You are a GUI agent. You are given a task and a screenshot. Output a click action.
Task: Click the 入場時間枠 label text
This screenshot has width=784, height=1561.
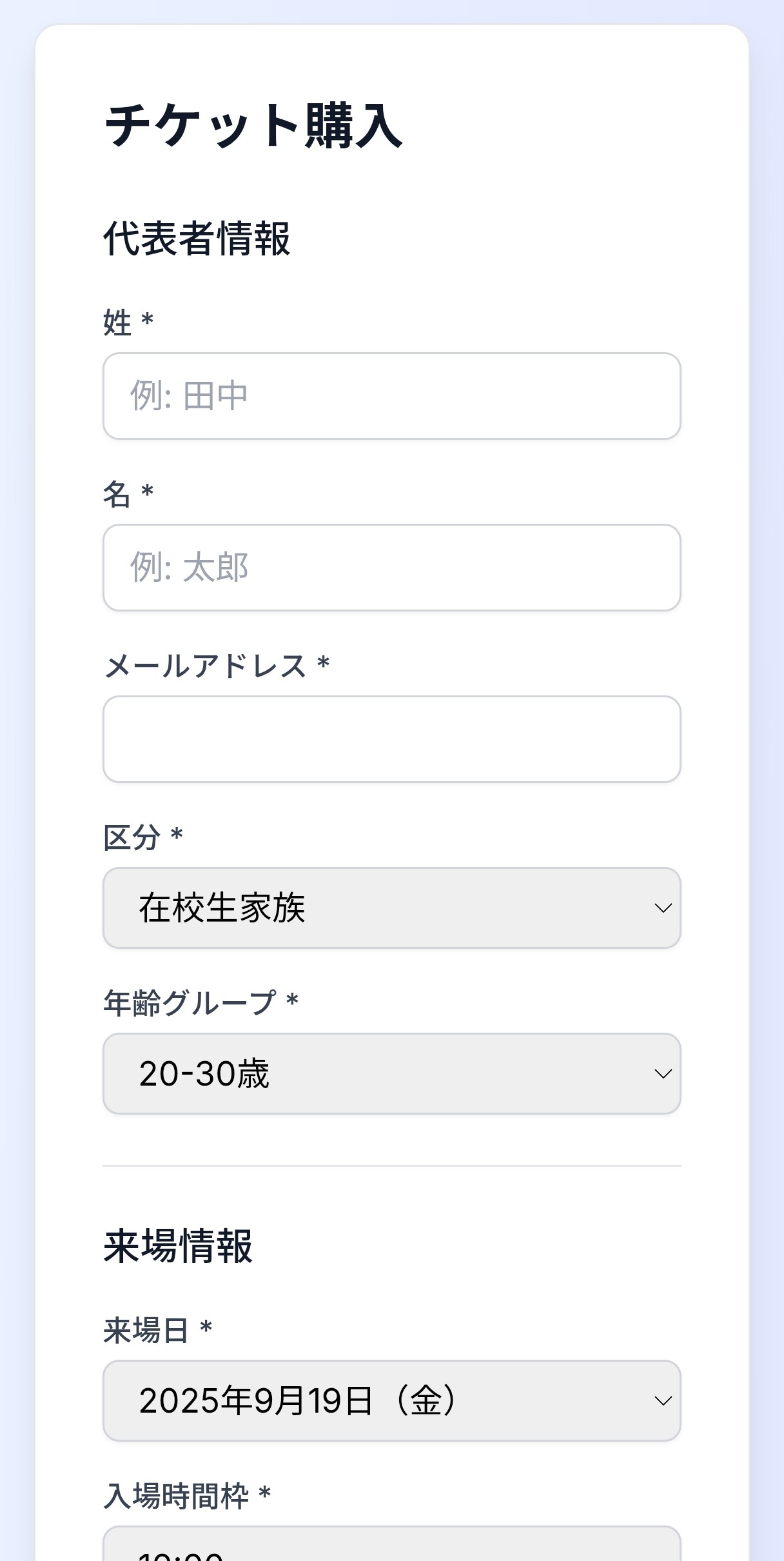pos(176,1496)
